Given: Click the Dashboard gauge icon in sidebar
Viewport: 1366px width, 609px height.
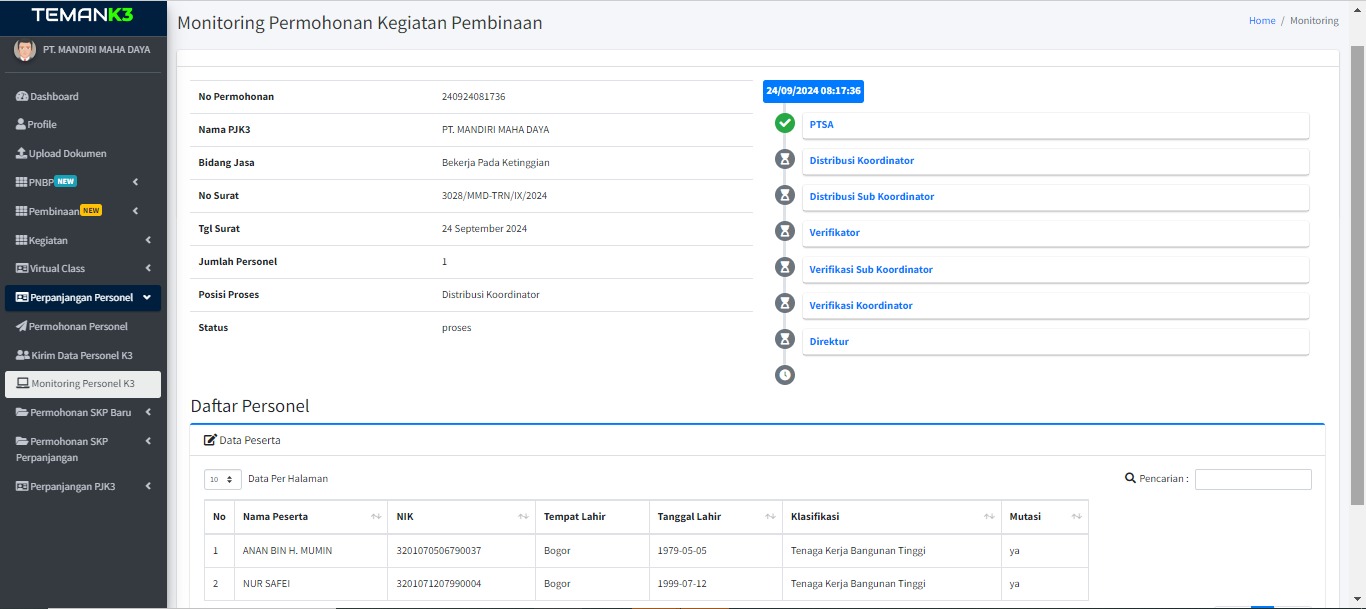Looking at the screenshot, I should click(x=22, y=97).
